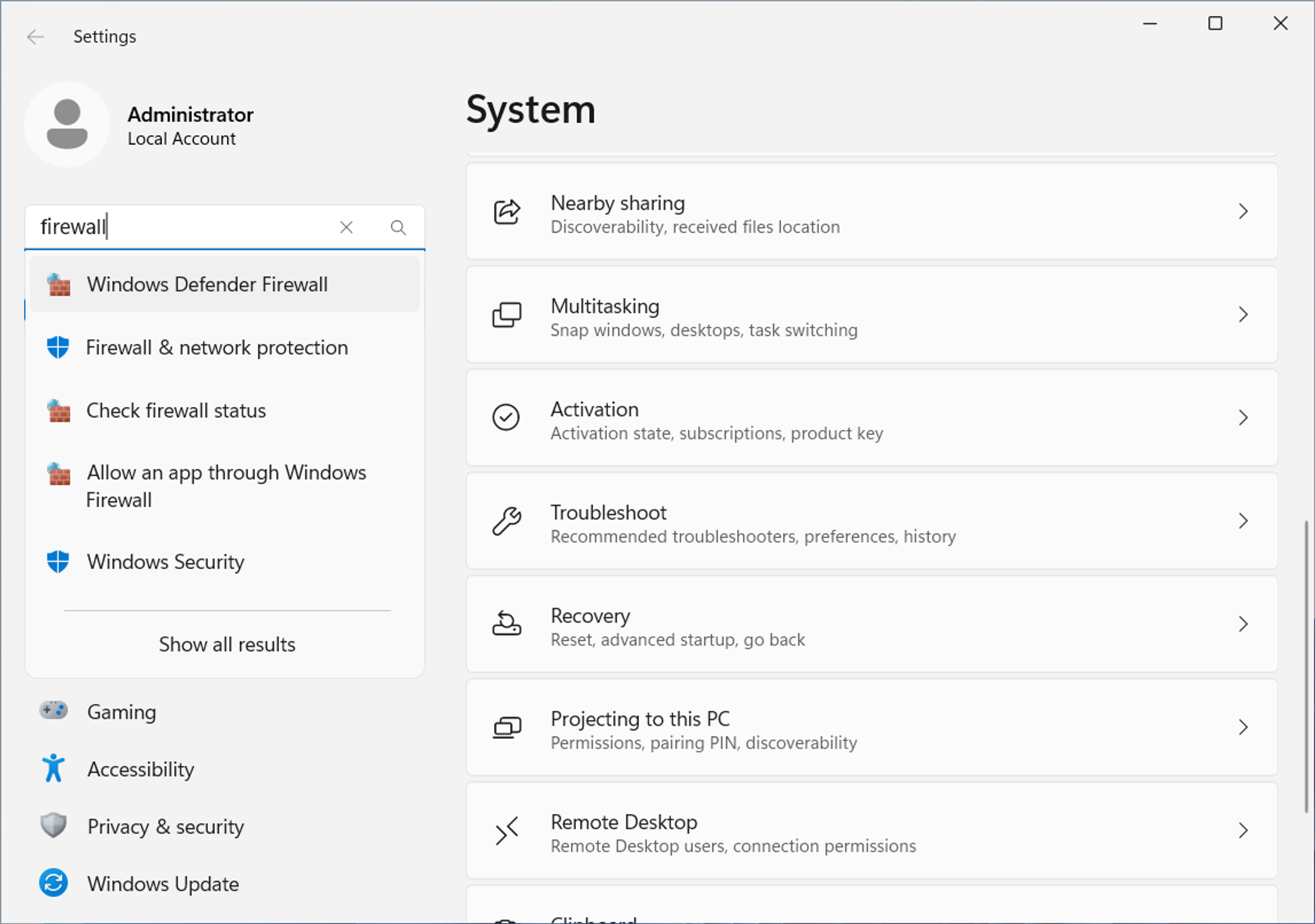The height and width of the screenshot is (924, 1315).
Task: Click the Projecting to this PC icon
Action: click(507, 727)
